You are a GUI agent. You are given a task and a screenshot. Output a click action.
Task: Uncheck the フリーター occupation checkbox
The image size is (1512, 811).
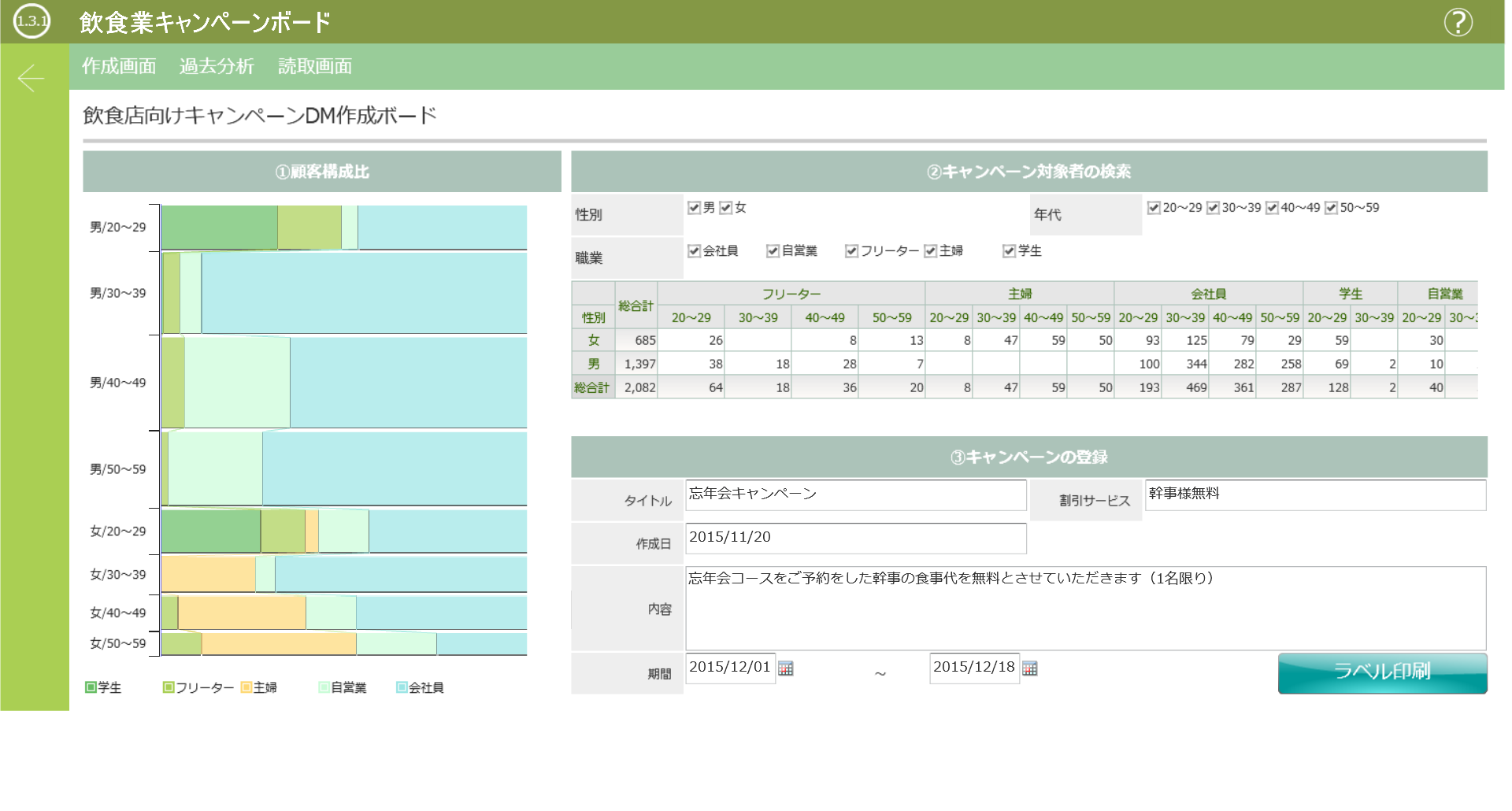[x=851, y=251]
